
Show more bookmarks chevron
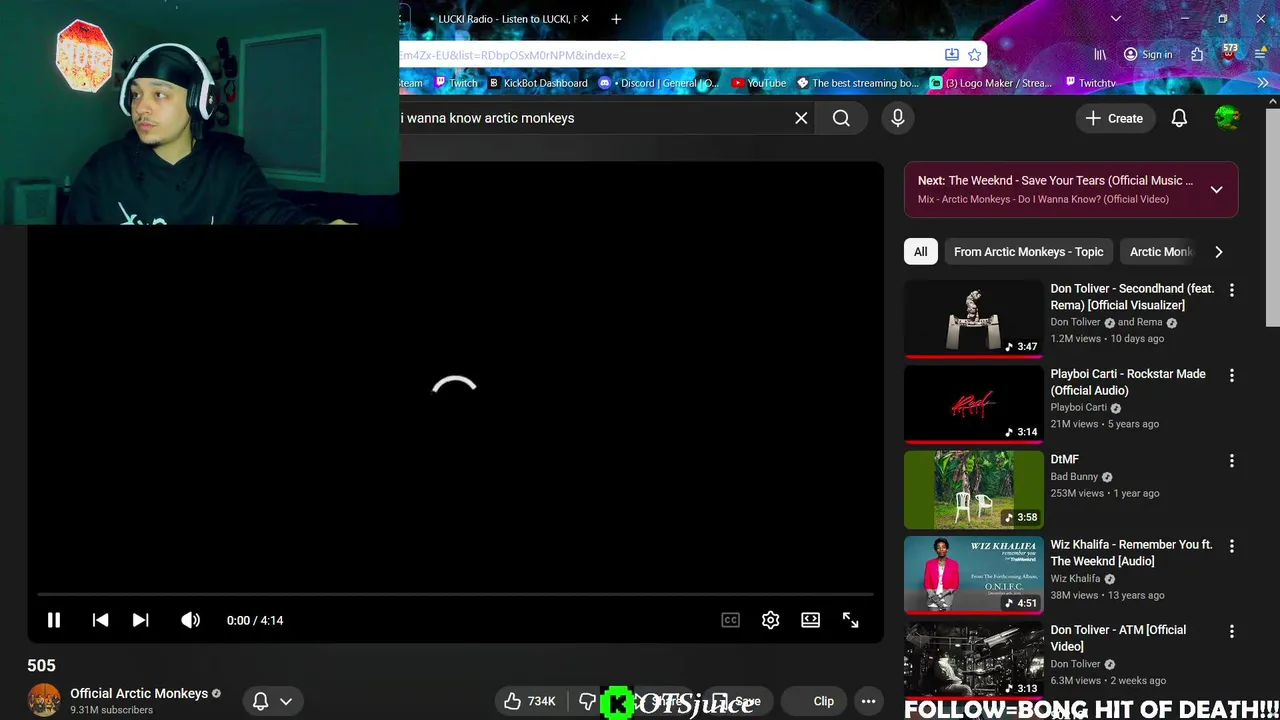point(1262,83)
